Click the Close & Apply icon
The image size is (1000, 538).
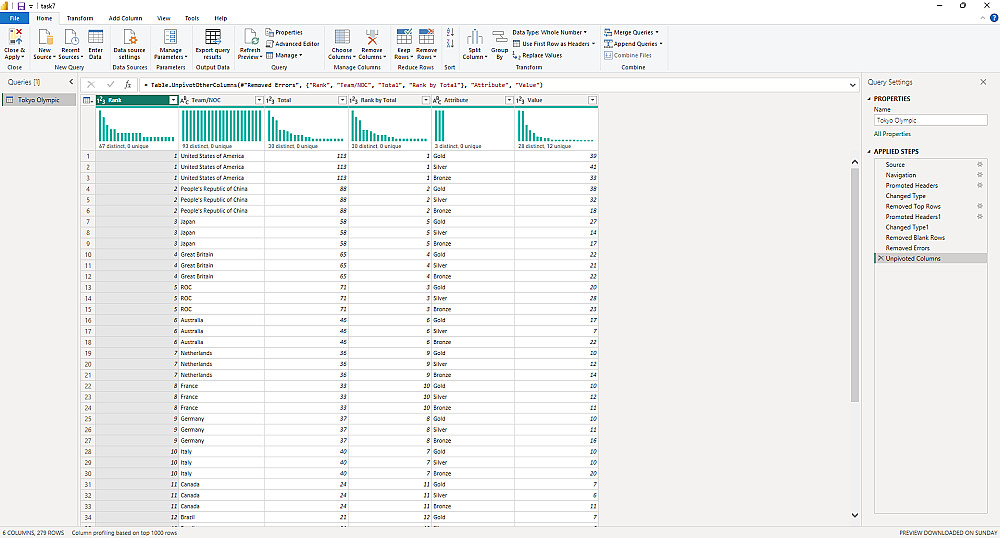(x=15, y=38)
